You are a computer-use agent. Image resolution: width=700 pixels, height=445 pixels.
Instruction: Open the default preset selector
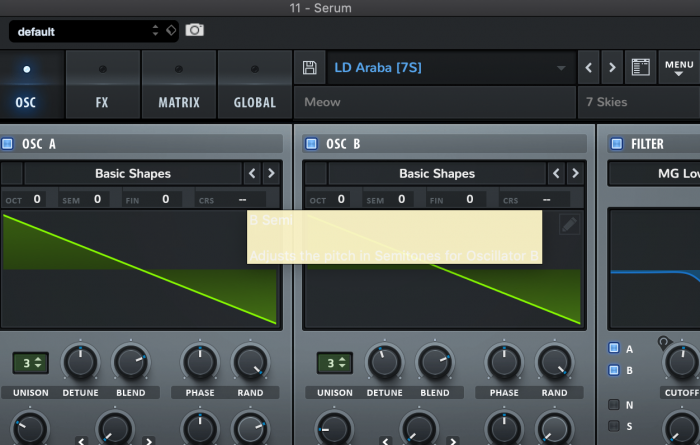pos(94,31)
